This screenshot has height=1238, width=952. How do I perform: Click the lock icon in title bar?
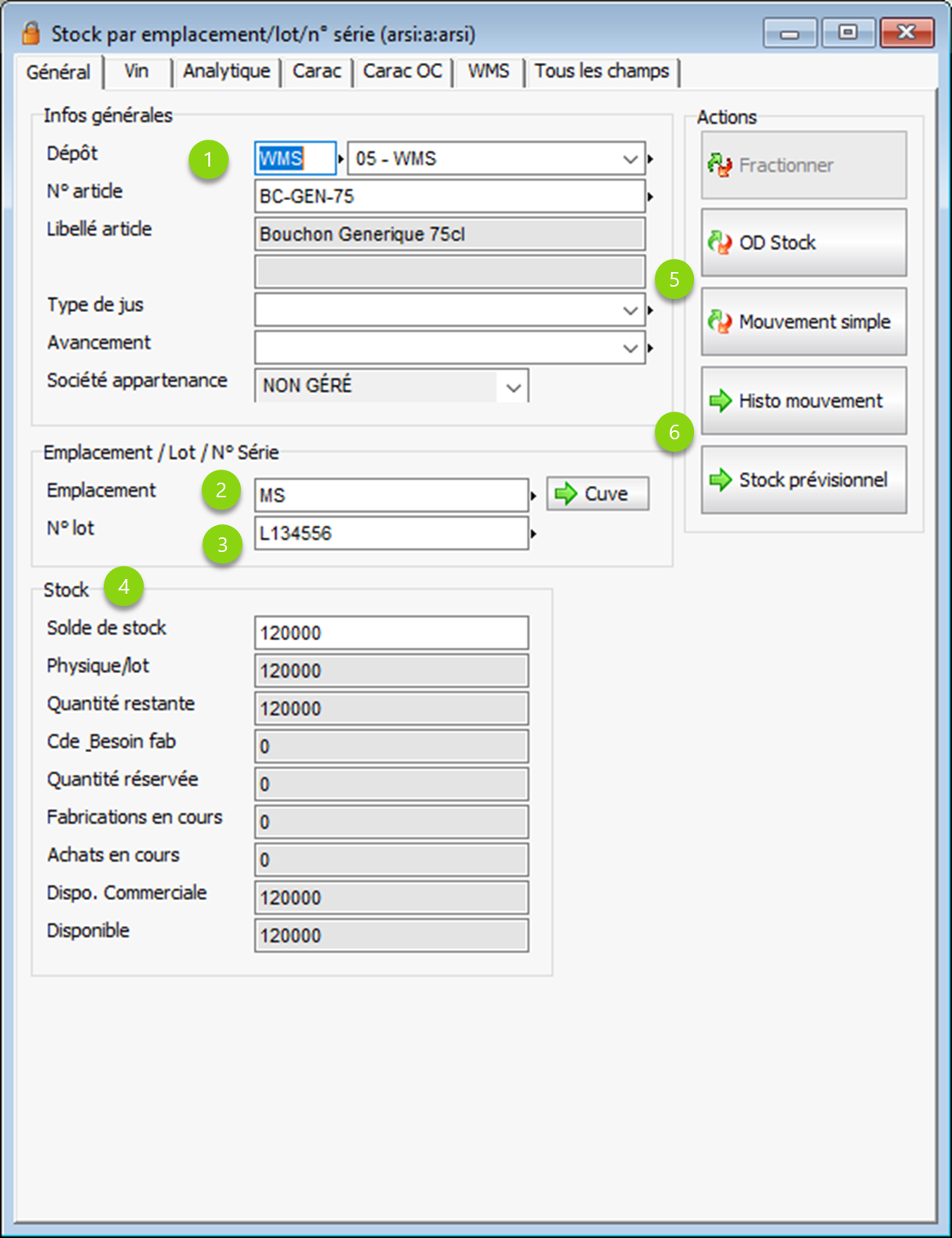click(31, 33)
